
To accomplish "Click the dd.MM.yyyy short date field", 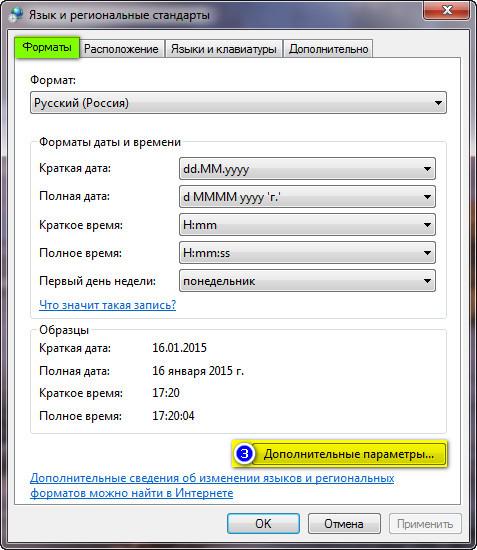I will click(307, 169).
